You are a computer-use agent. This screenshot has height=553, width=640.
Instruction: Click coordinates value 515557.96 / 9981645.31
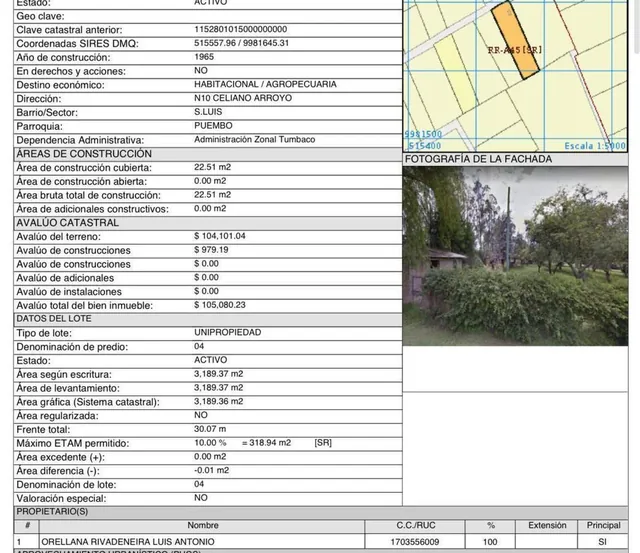[241, 43]
